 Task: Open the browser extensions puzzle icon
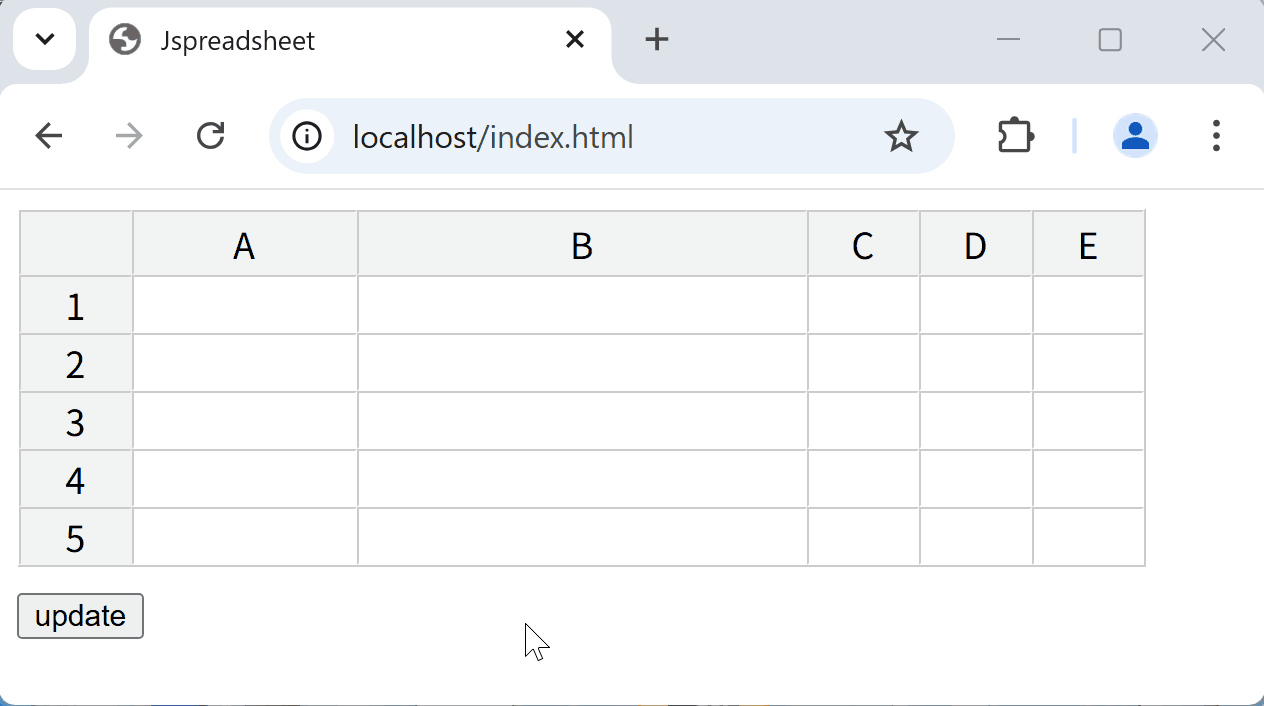(1014, 135)
